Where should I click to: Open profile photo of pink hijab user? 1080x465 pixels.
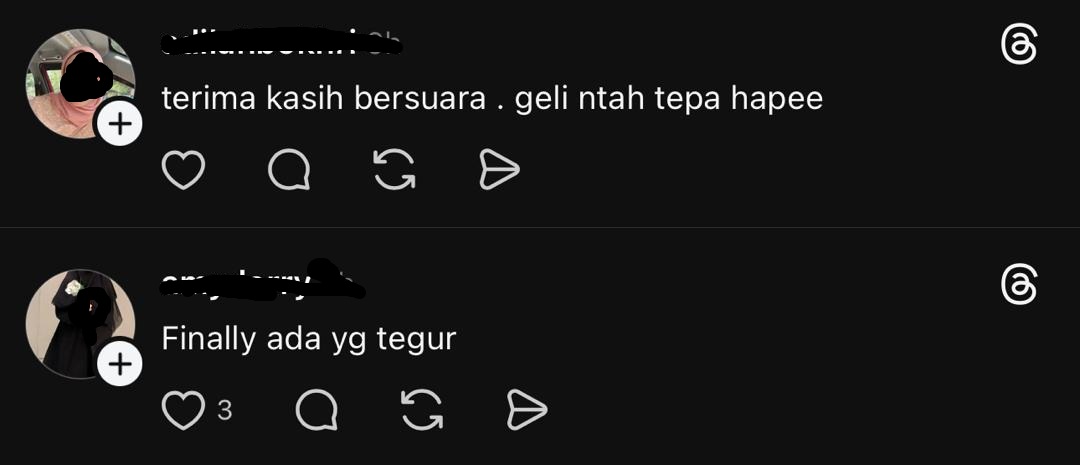point(80,83)
